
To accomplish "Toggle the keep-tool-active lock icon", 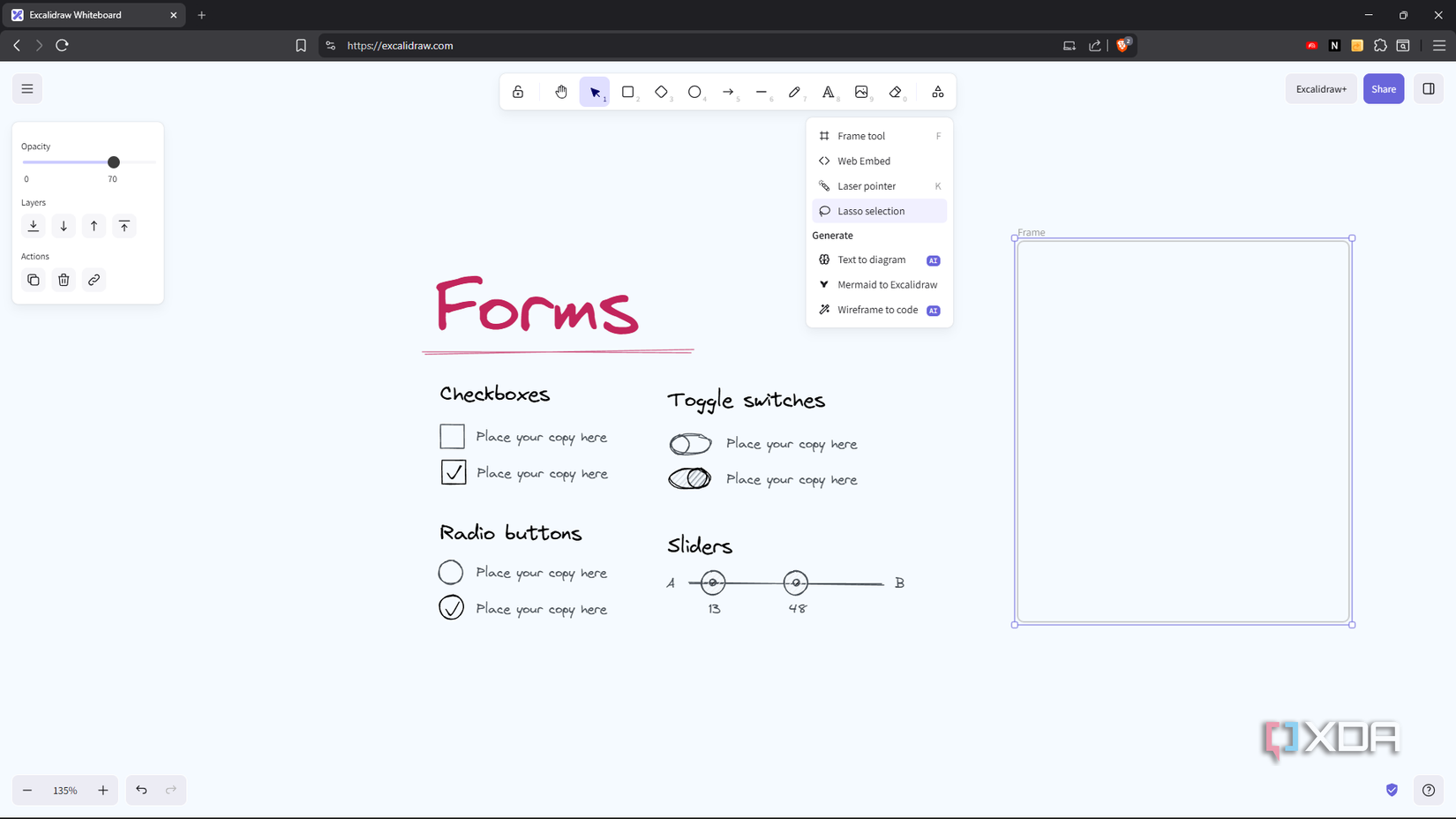I will [x=518, y=92].
